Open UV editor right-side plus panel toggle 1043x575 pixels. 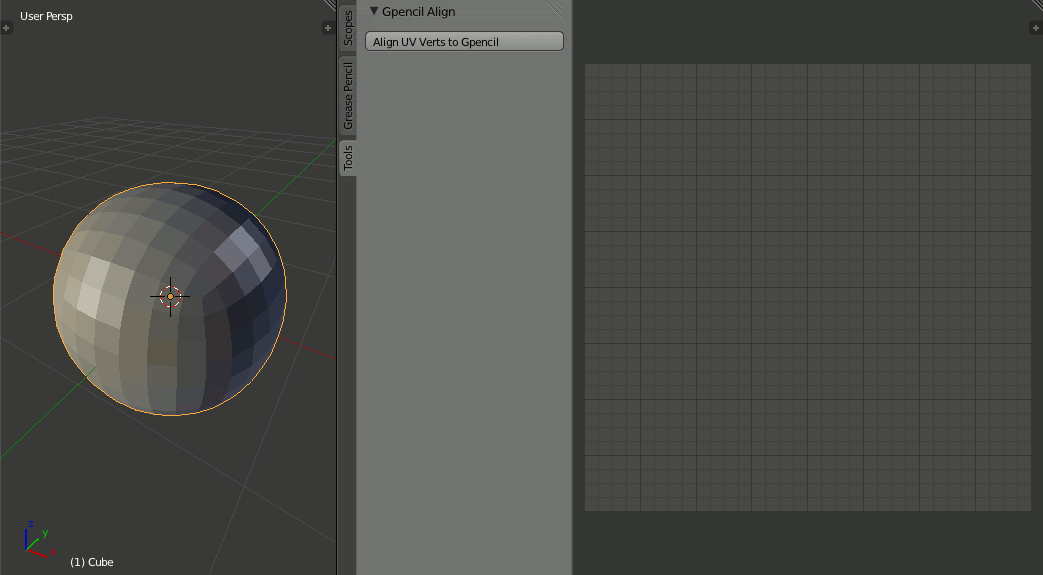pyautogui.click(x=1036, y=27)
